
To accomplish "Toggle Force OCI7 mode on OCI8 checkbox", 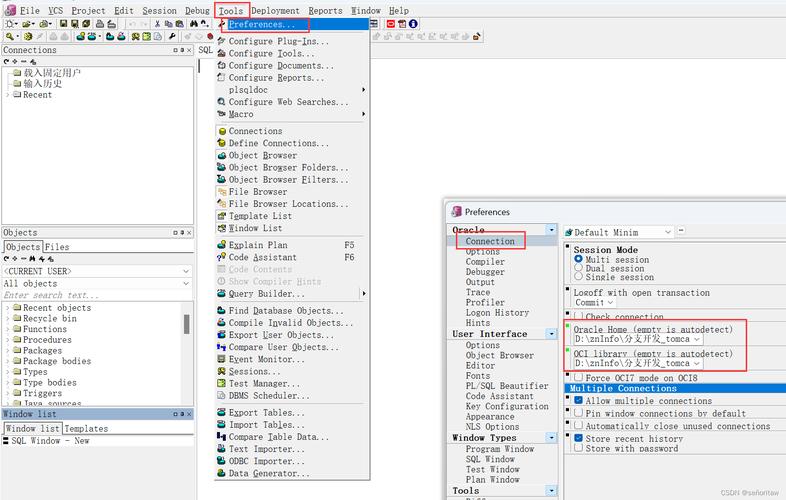I will click(578, 377).
